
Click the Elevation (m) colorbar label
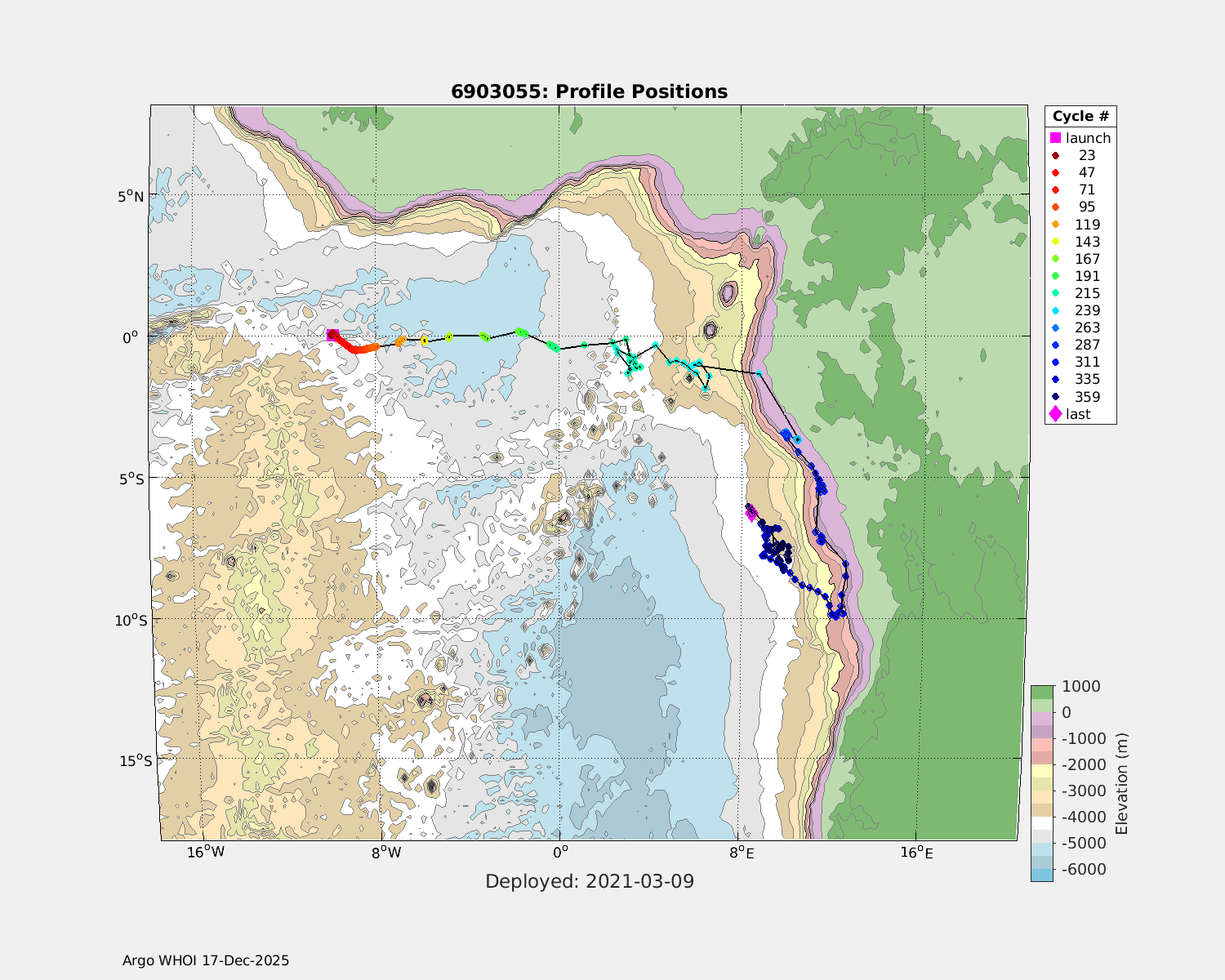1121,783
